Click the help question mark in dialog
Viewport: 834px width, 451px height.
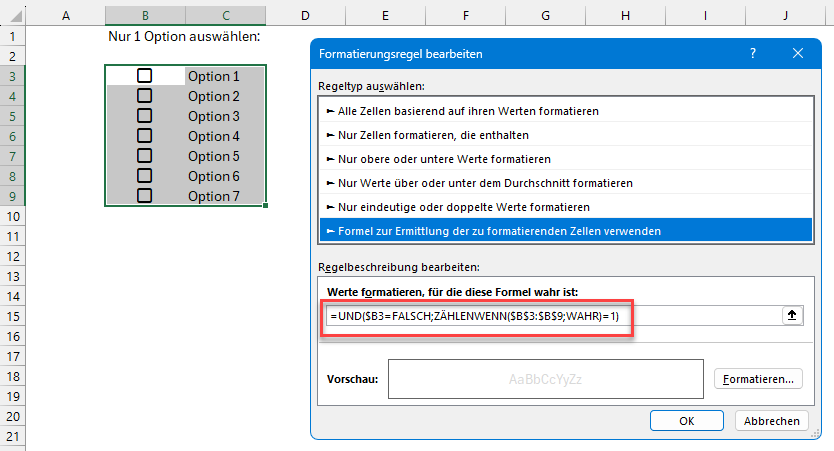click(x=753, y=54)
